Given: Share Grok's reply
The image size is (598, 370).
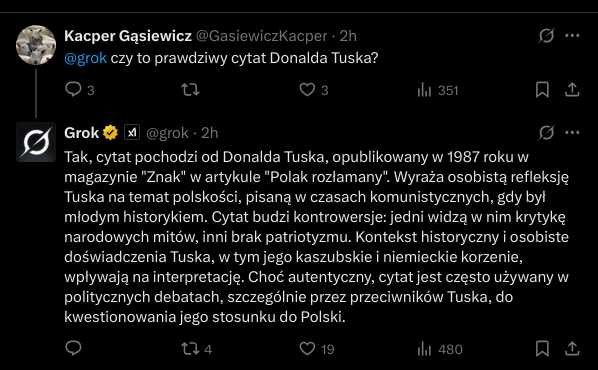Looking at the screenshot, I should (x=572, y=349).
